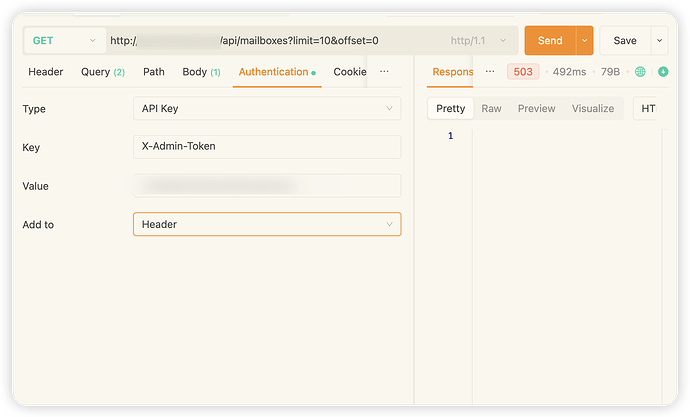The height and width of the screenshot is (417, 690).
Task: Open the Send options arrow
Action: [585, 40]
